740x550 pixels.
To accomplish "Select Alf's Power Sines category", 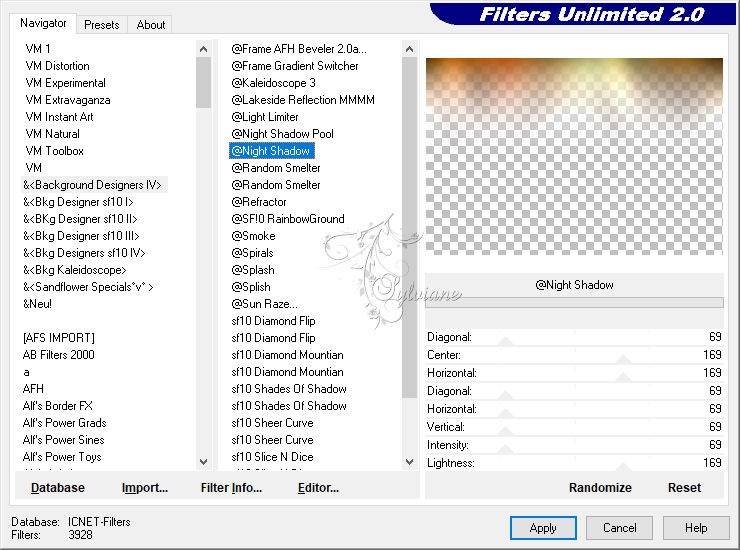I will pyautogui.click(x=64, y=440).
